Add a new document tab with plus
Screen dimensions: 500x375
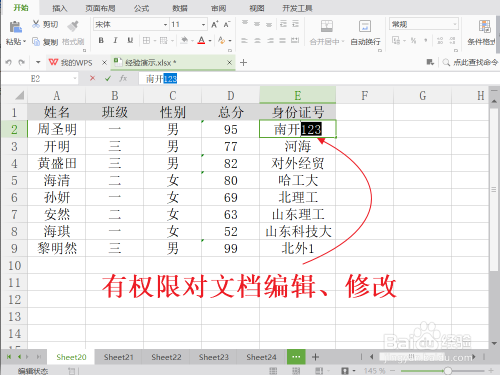pyautogui.click(x=243, y=62)
